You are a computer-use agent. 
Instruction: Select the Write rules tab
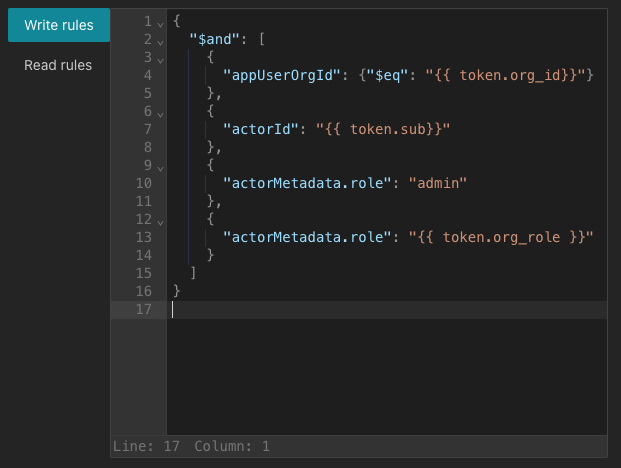(x=59, y=25)
